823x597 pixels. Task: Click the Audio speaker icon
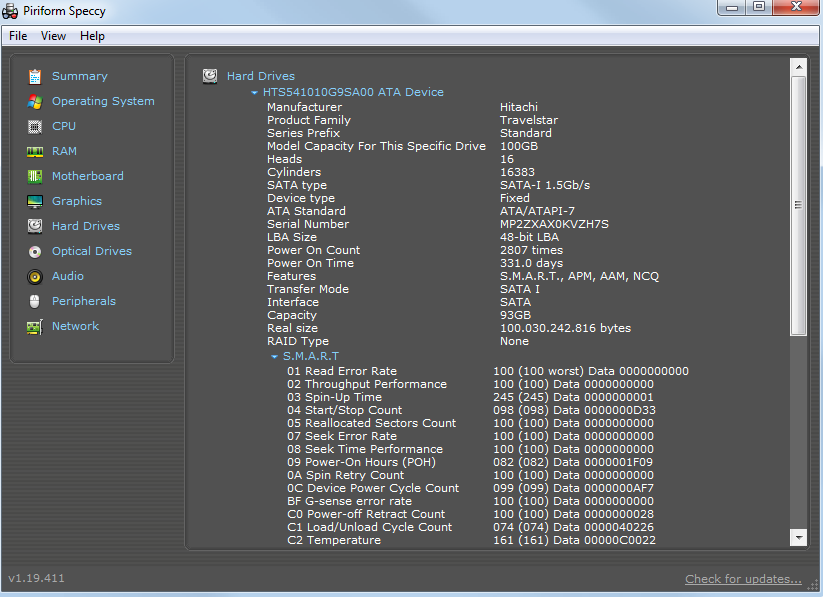point(35,277)
